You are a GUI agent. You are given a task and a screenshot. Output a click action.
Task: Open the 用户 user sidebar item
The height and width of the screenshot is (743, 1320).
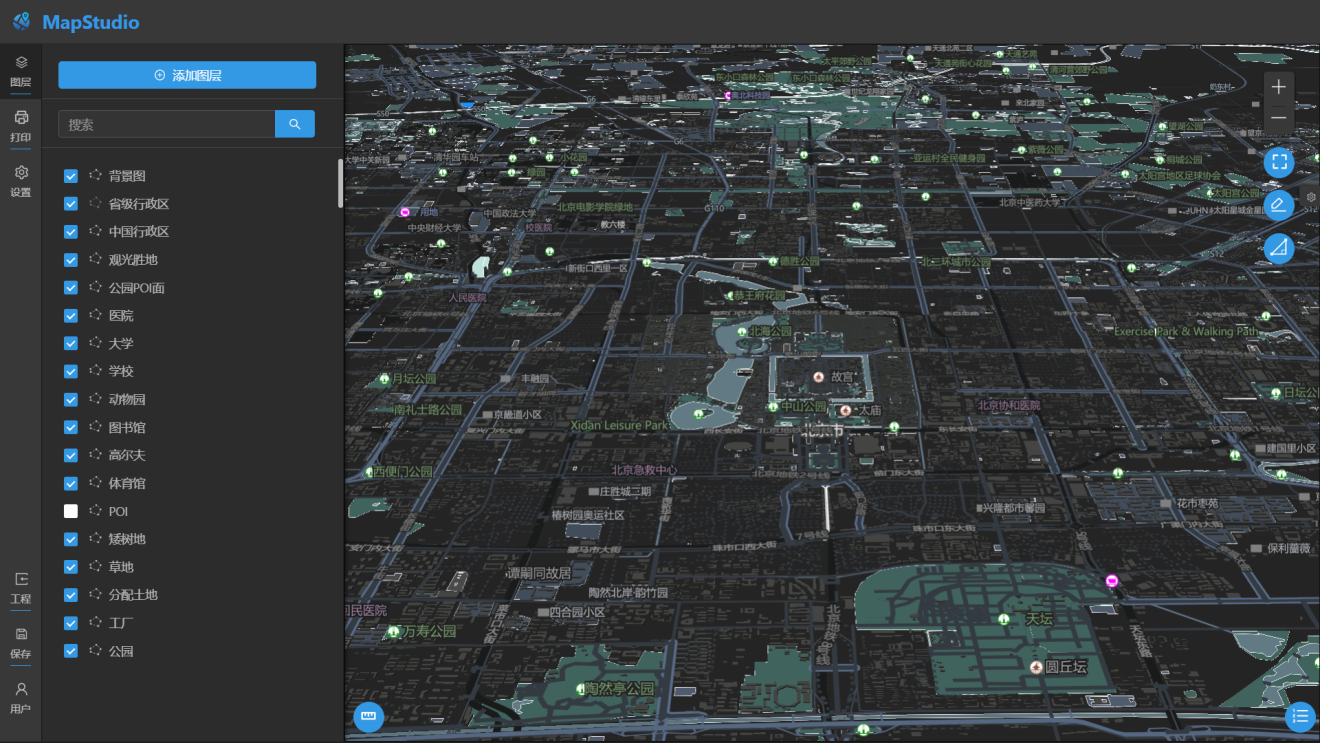[x=21, y=699]
